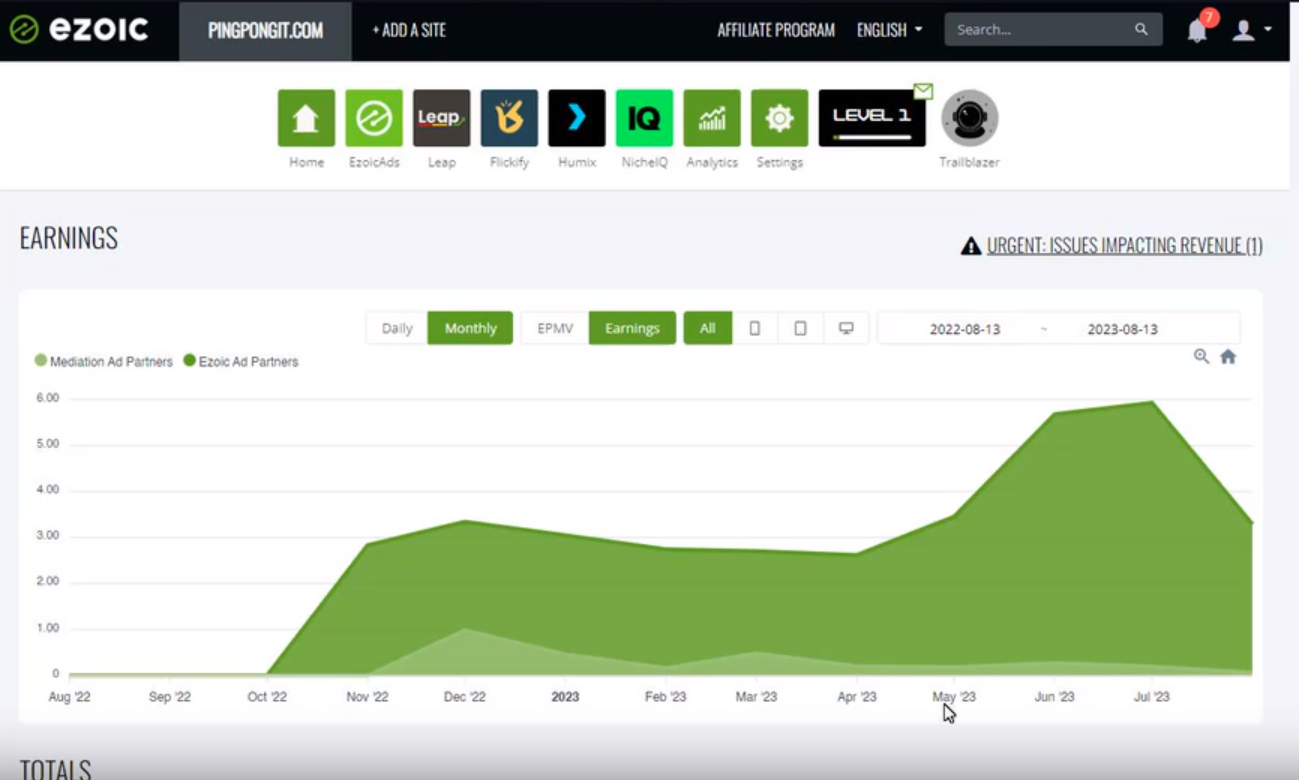The height and width of the screenshot is (780, 1299).
Task: Show EPMV metric in chart
Action: [x=555, y=328]
